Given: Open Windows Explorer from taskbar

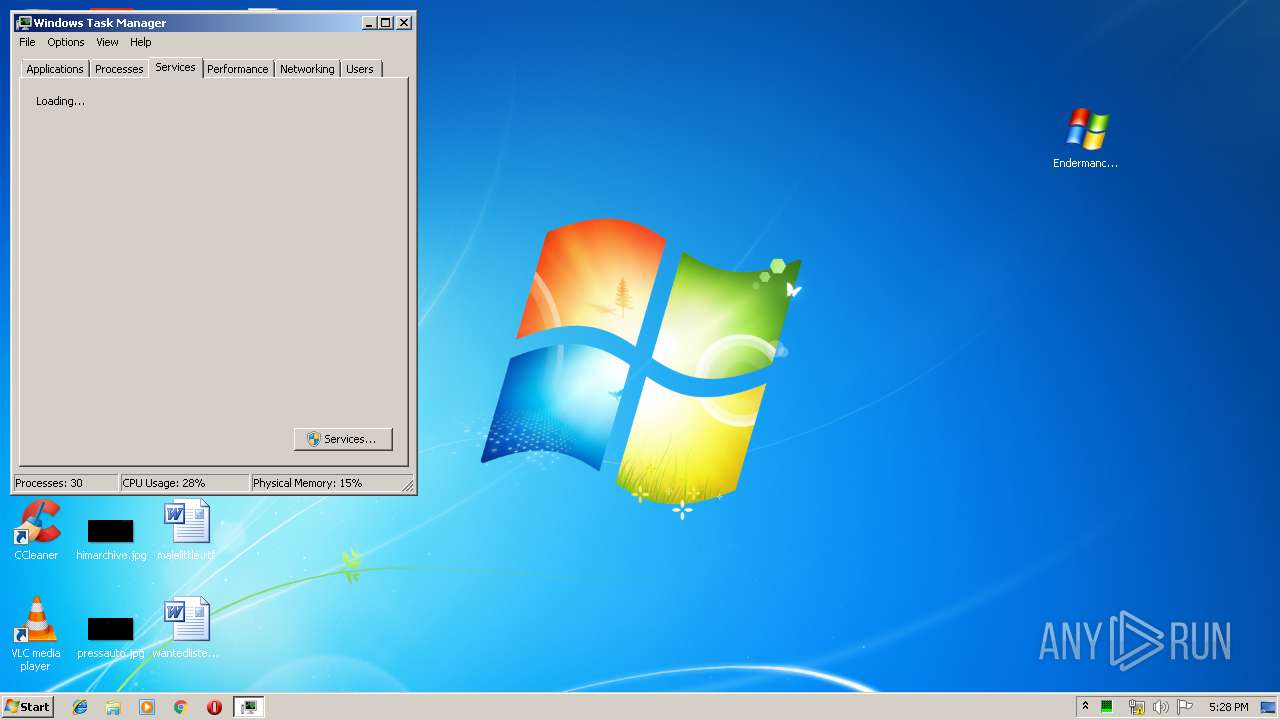Looking at the screenshot, I should (113, 707).
